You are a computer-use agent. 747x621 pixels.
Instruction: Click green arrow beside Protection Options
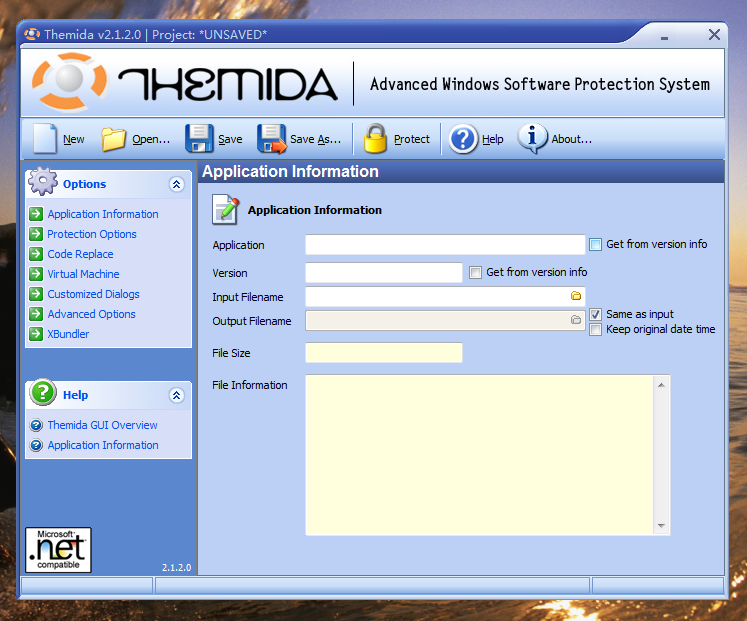[x=36, y=234]
